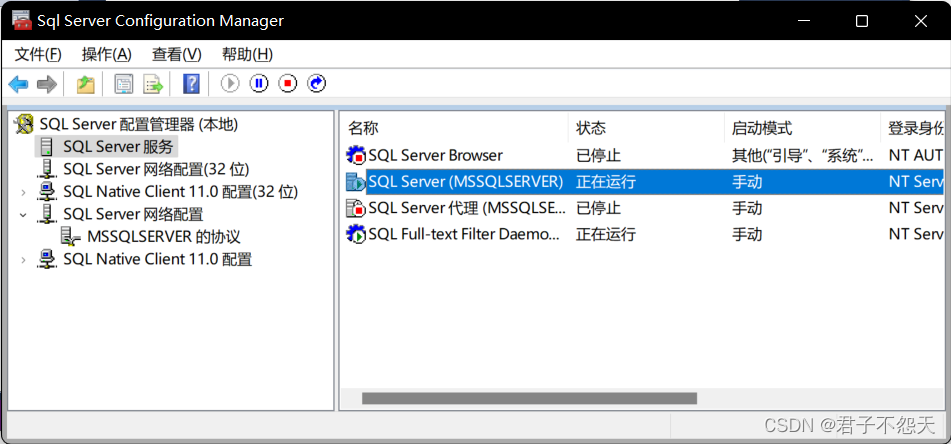This screenshot has height=444, width=951.
Task: Pause the selected service with the pause icon
Action: pos(259,83)
